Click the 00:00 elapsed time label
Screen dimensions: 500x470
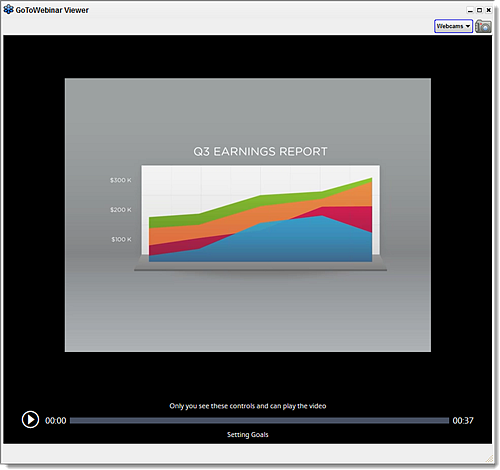coord(56,421)
